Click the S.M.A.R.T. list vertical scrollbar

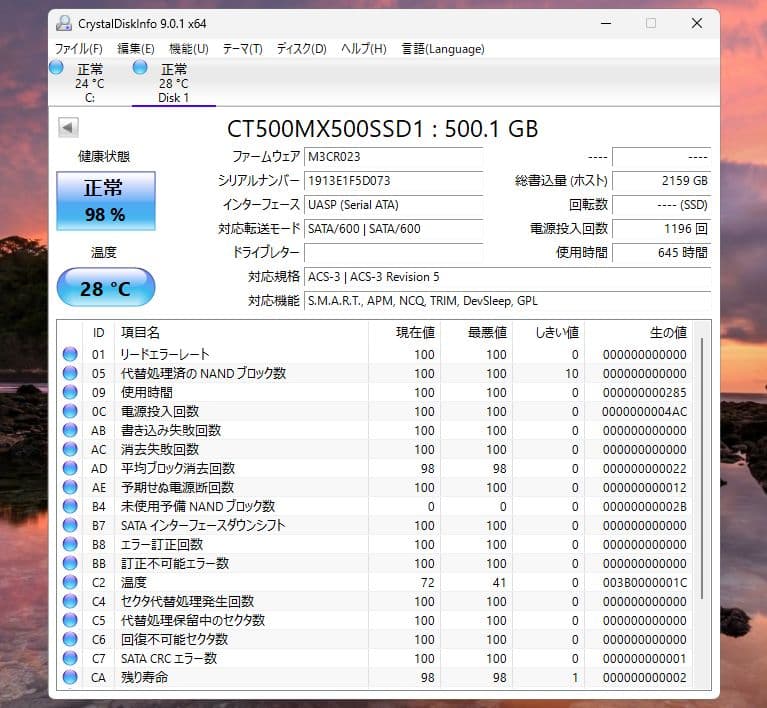702,467
